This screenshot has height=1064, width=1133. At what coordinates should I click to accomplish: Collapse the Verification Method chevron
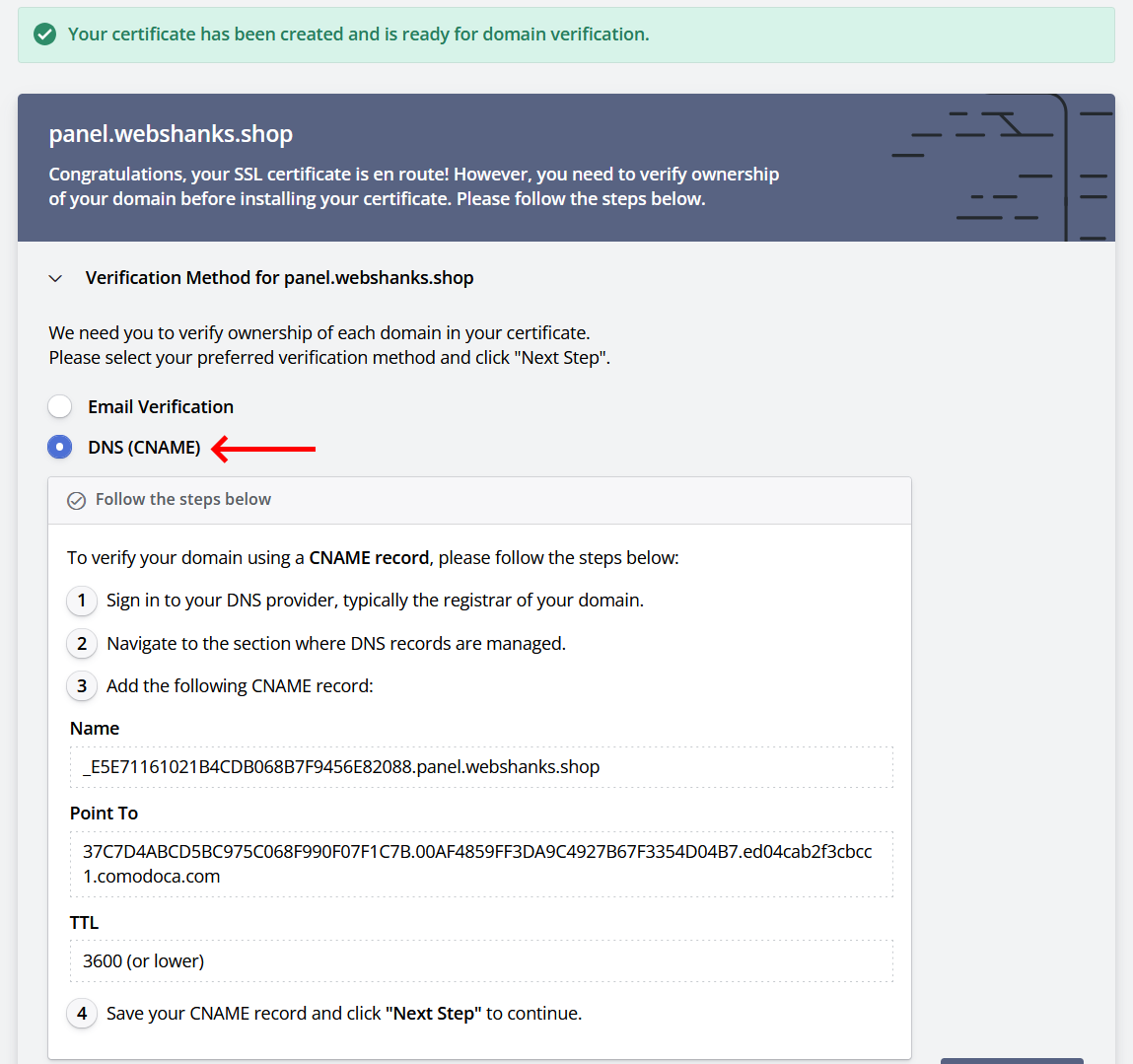[x=55, y=278]
